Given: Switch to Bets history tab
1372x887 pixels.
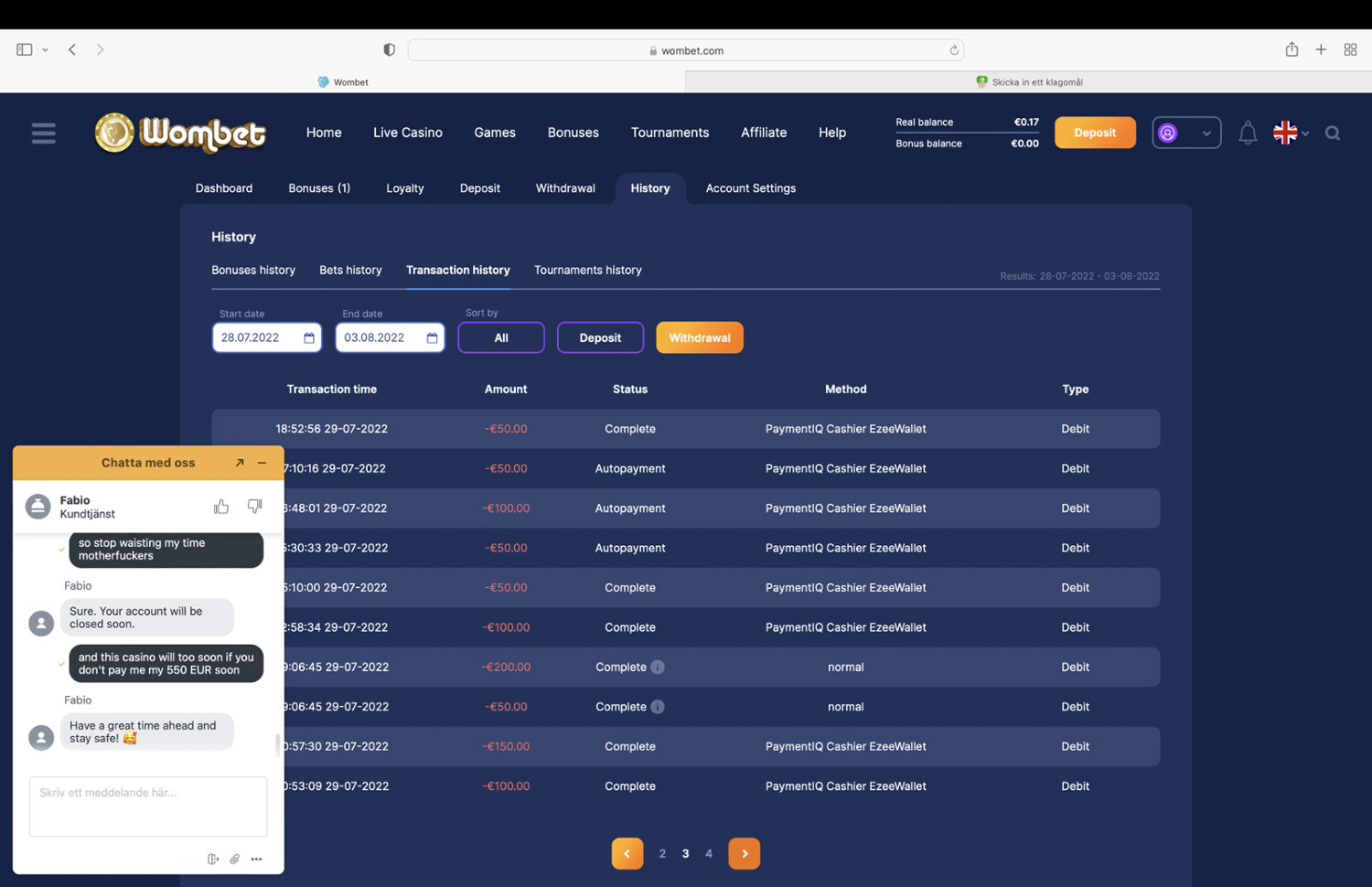Looking at the screenshot, I should pos(350,270).
